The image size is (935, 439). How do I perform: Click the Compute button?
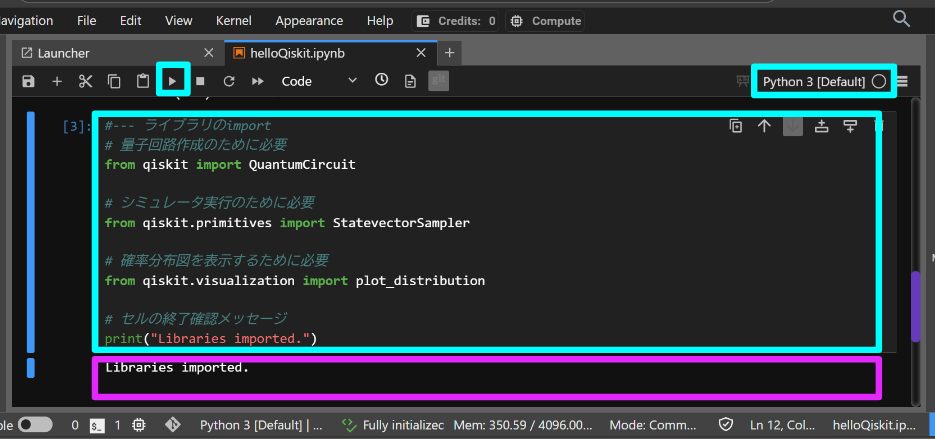(545, 21)
